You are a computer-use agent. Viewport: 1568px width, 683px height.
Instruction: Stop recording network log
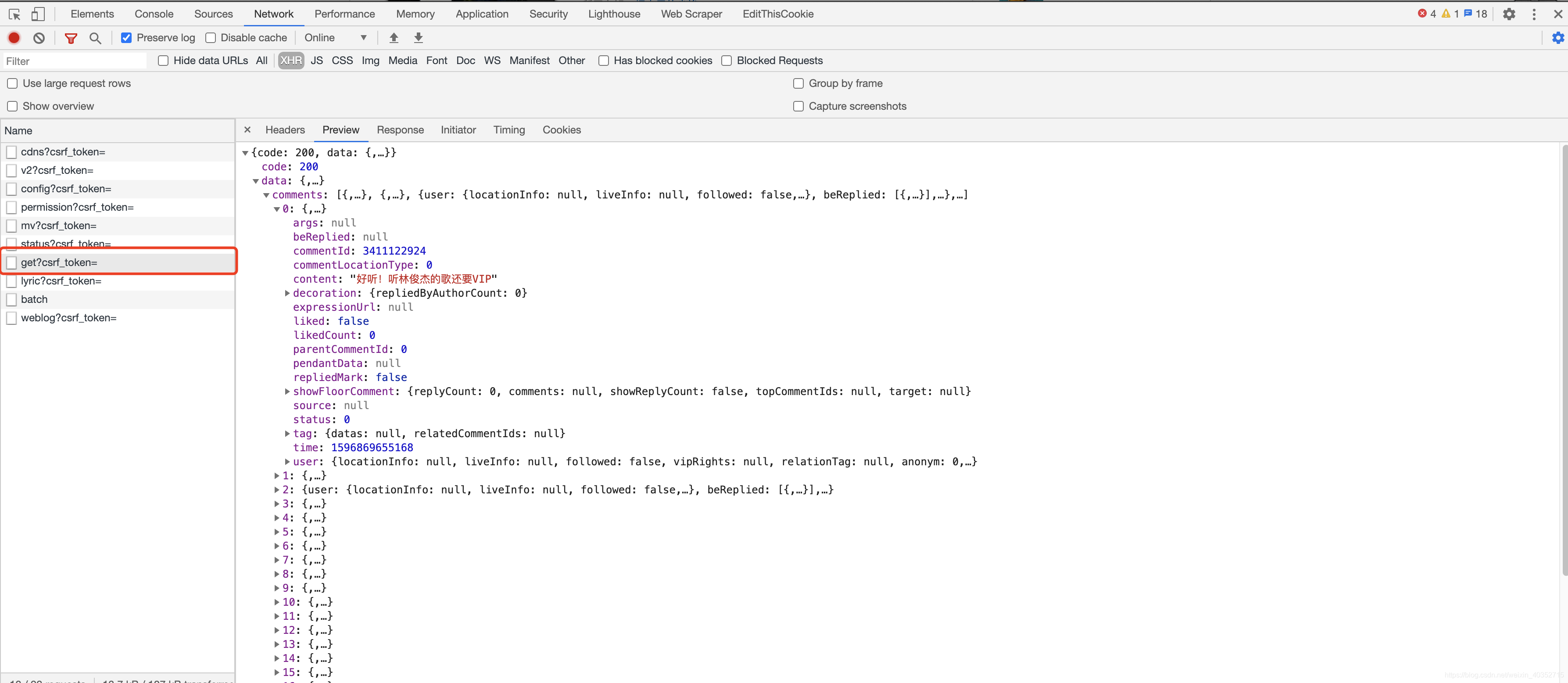(14, 38)
